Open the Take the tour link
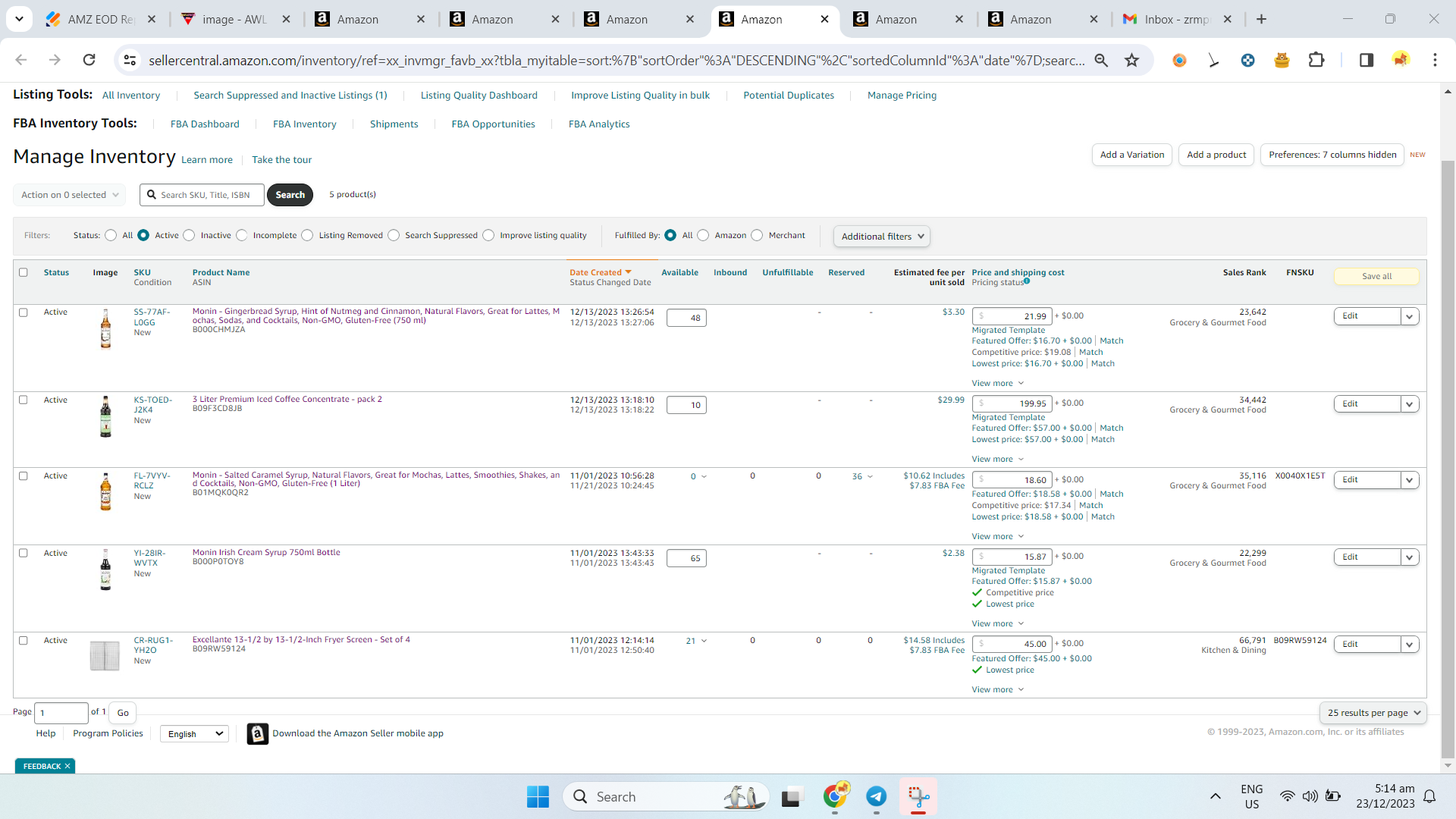 281,160
